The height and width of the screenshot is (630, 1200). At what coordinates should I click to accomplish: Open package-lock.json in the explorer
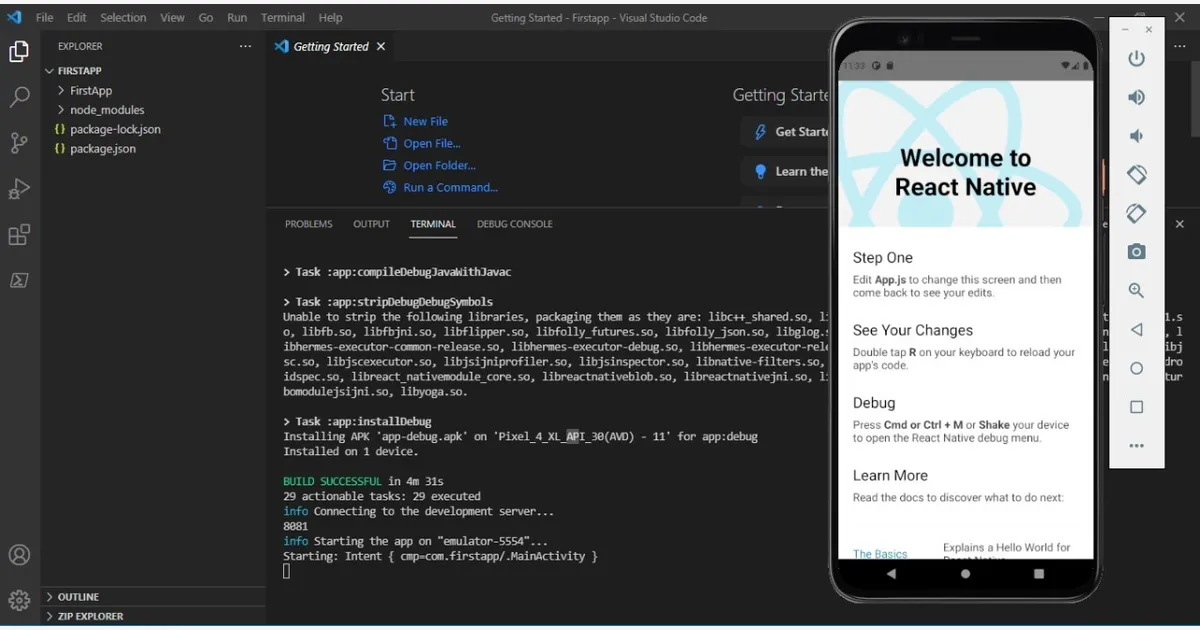click(x=115, y=130)
